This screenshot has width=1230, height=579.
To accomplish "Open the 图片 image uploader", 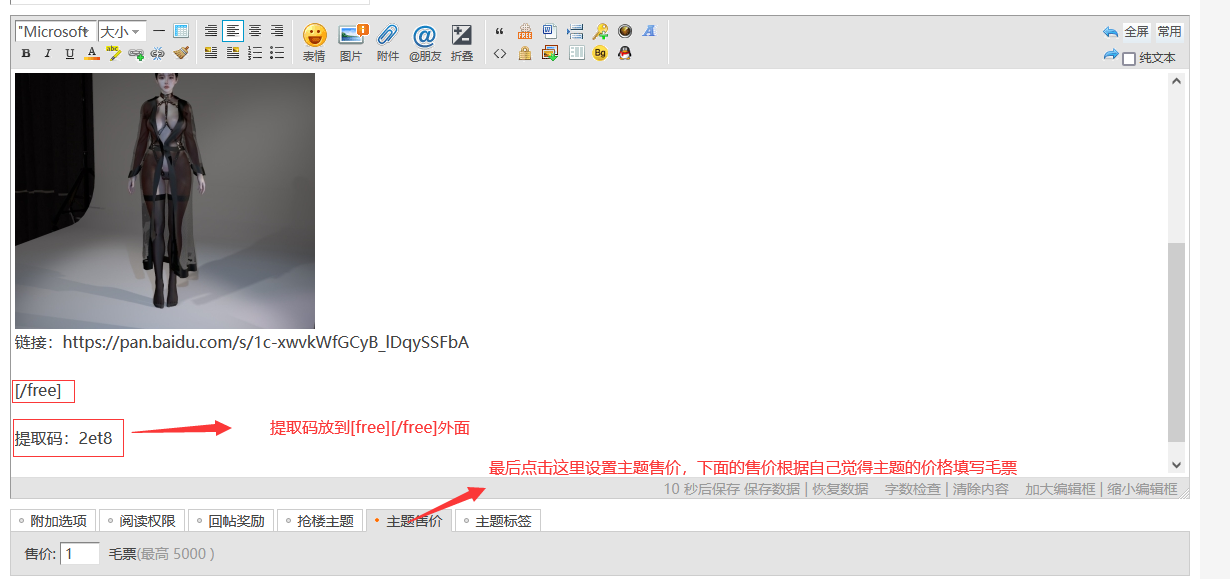I will point(351,43).
